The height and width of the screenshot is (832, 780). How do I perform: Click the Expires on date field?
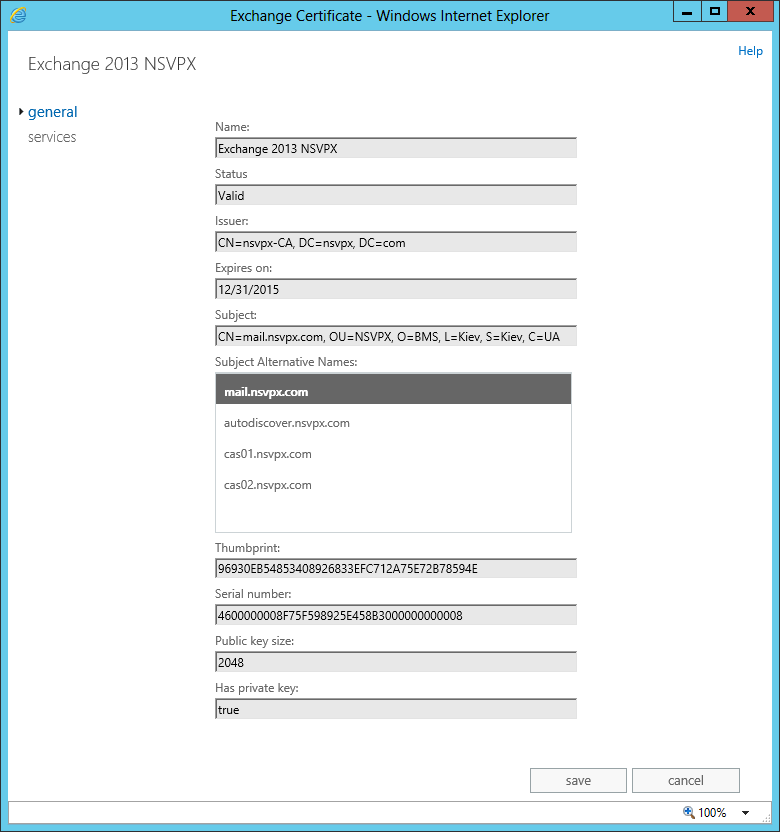tap(396, 290)
